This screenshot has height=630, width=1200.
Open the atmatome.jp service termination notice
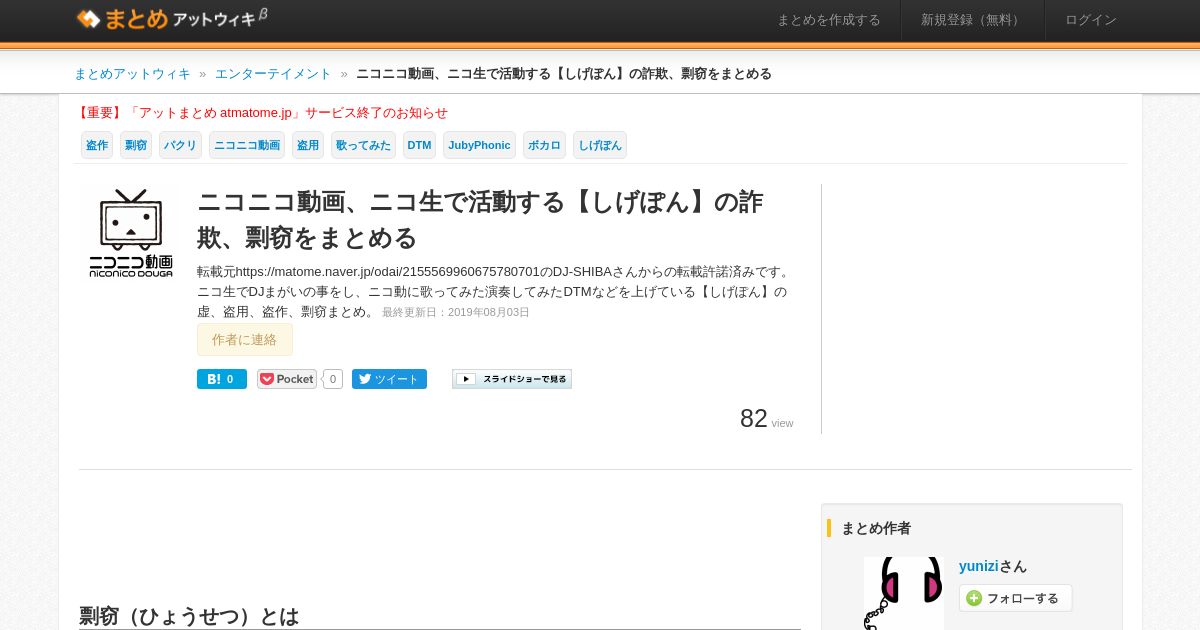coord(261,113)
